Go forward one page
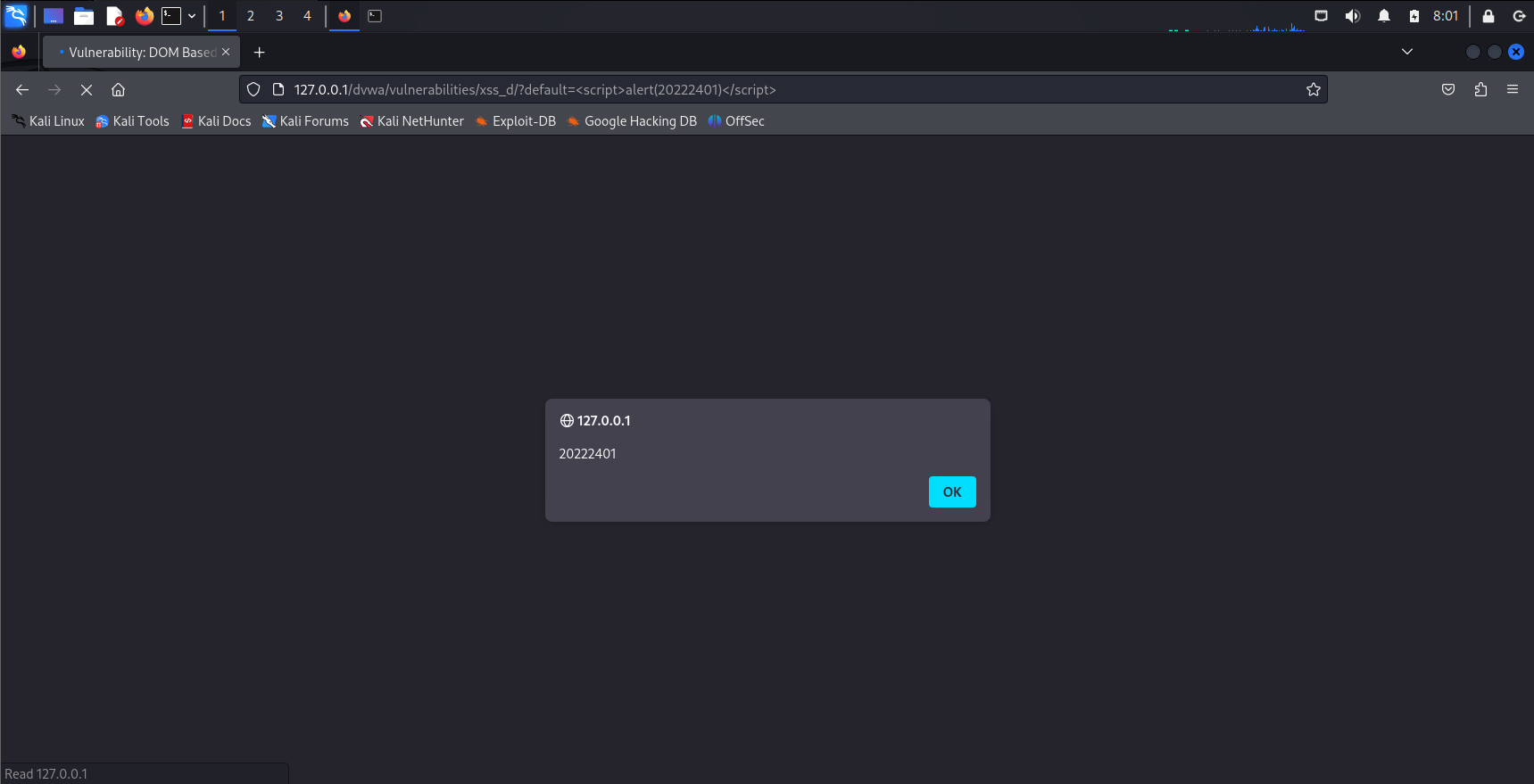The image size is (1534, 784). coord(54,89)
